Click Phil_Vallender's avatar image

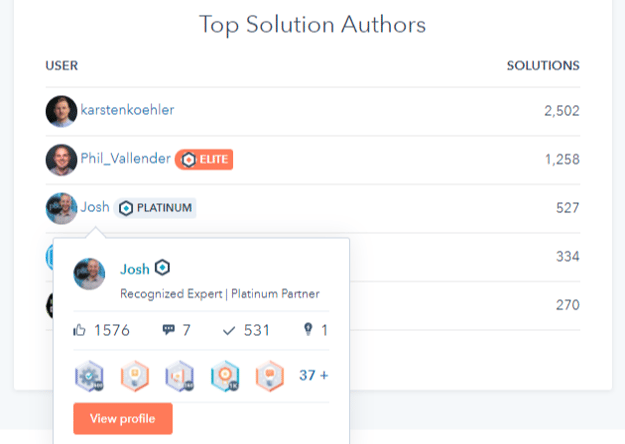coord(61,160)
